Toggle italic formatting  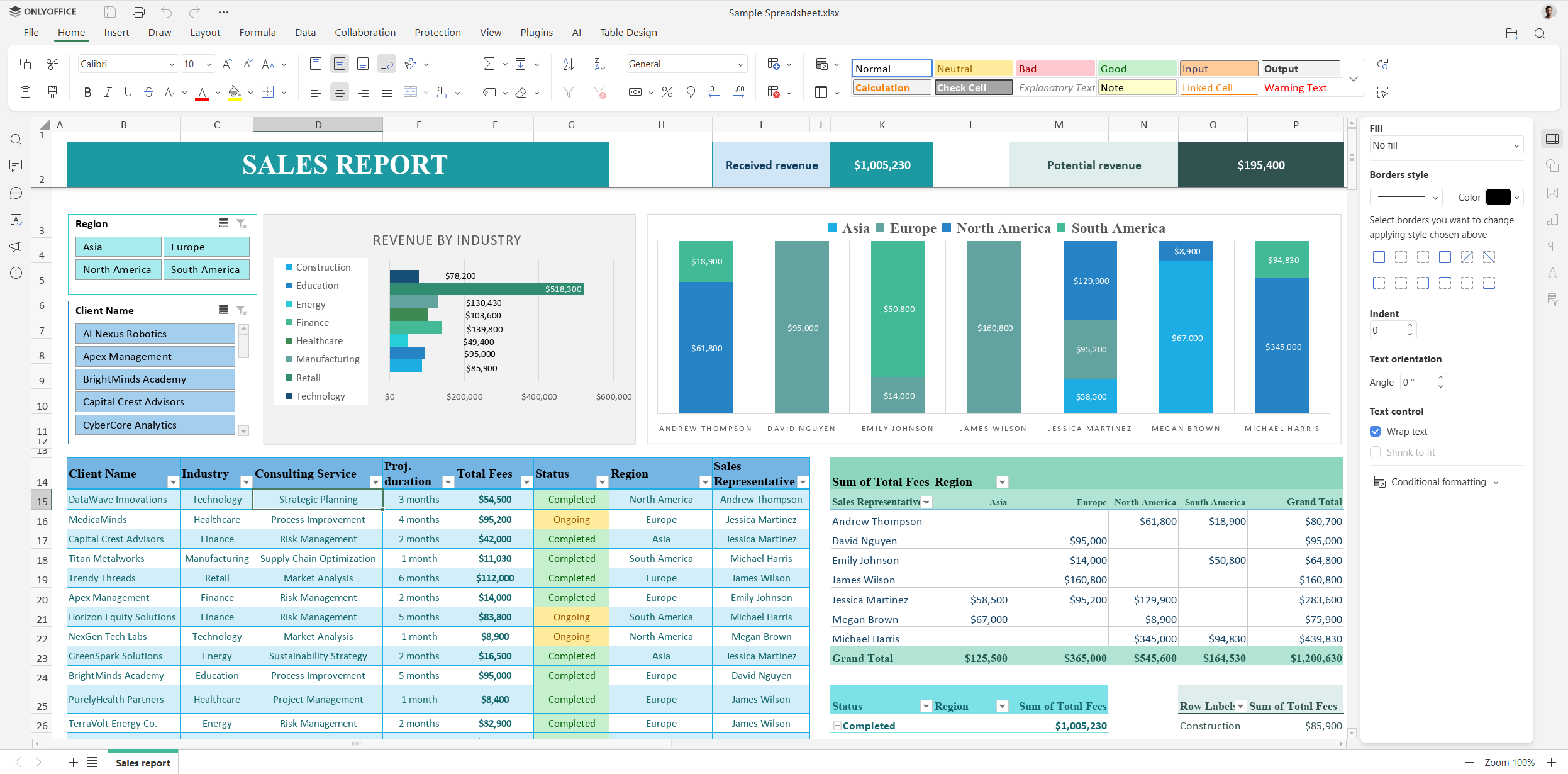[x=108, y=92]
